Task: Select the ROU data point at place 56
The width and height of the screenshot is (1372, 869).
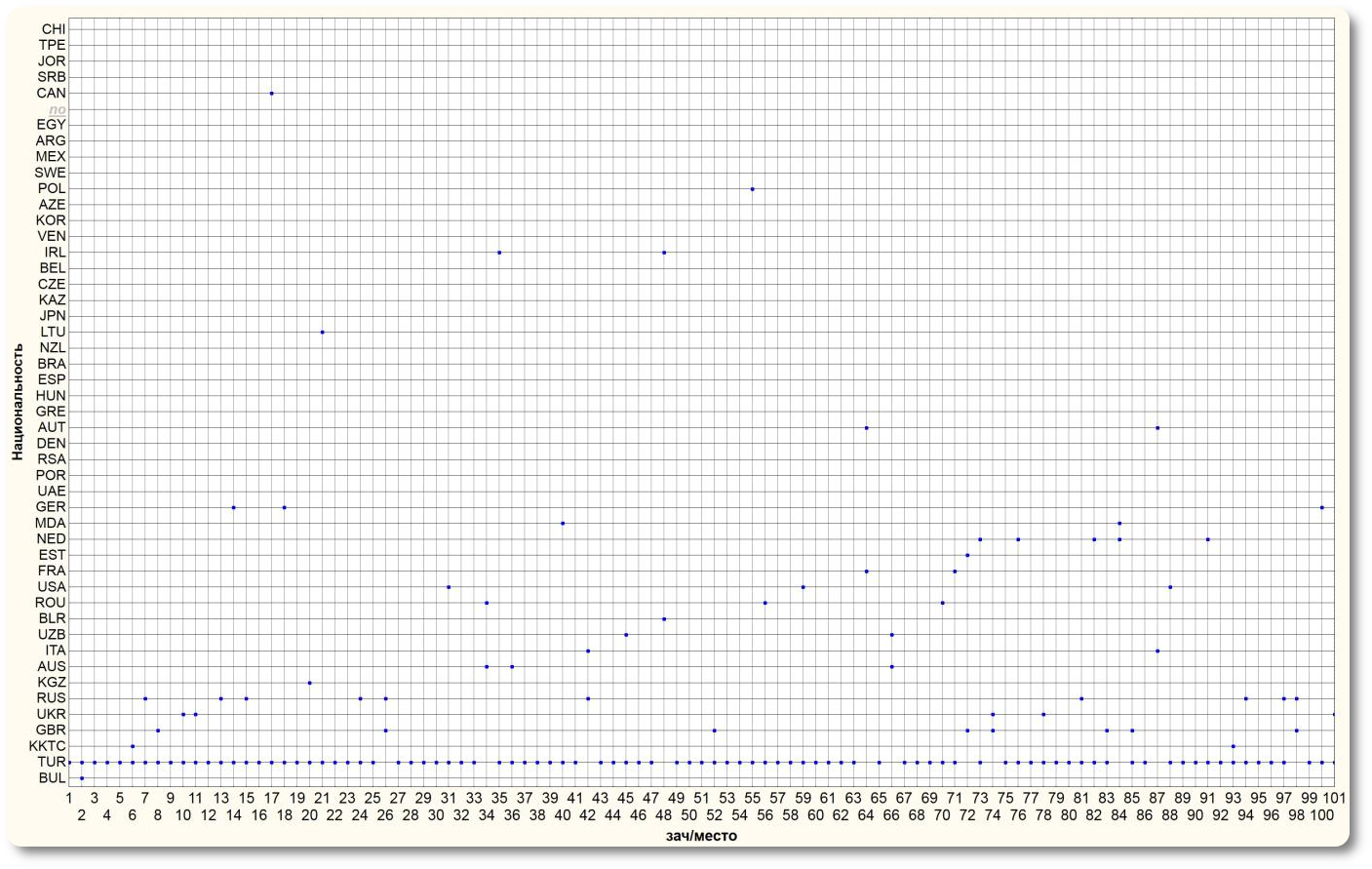Action: (764, 603)
